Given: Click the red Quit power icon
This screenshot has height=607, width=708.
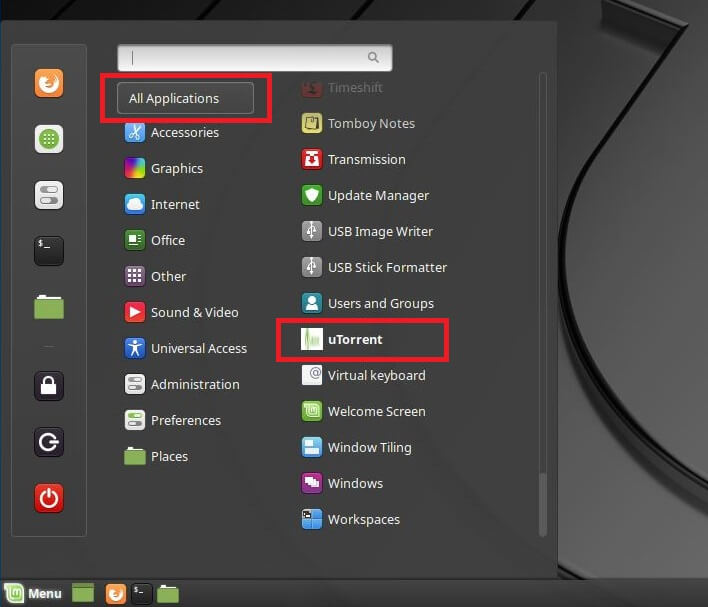Looking at the screenshot, I should tap(49, 498).
